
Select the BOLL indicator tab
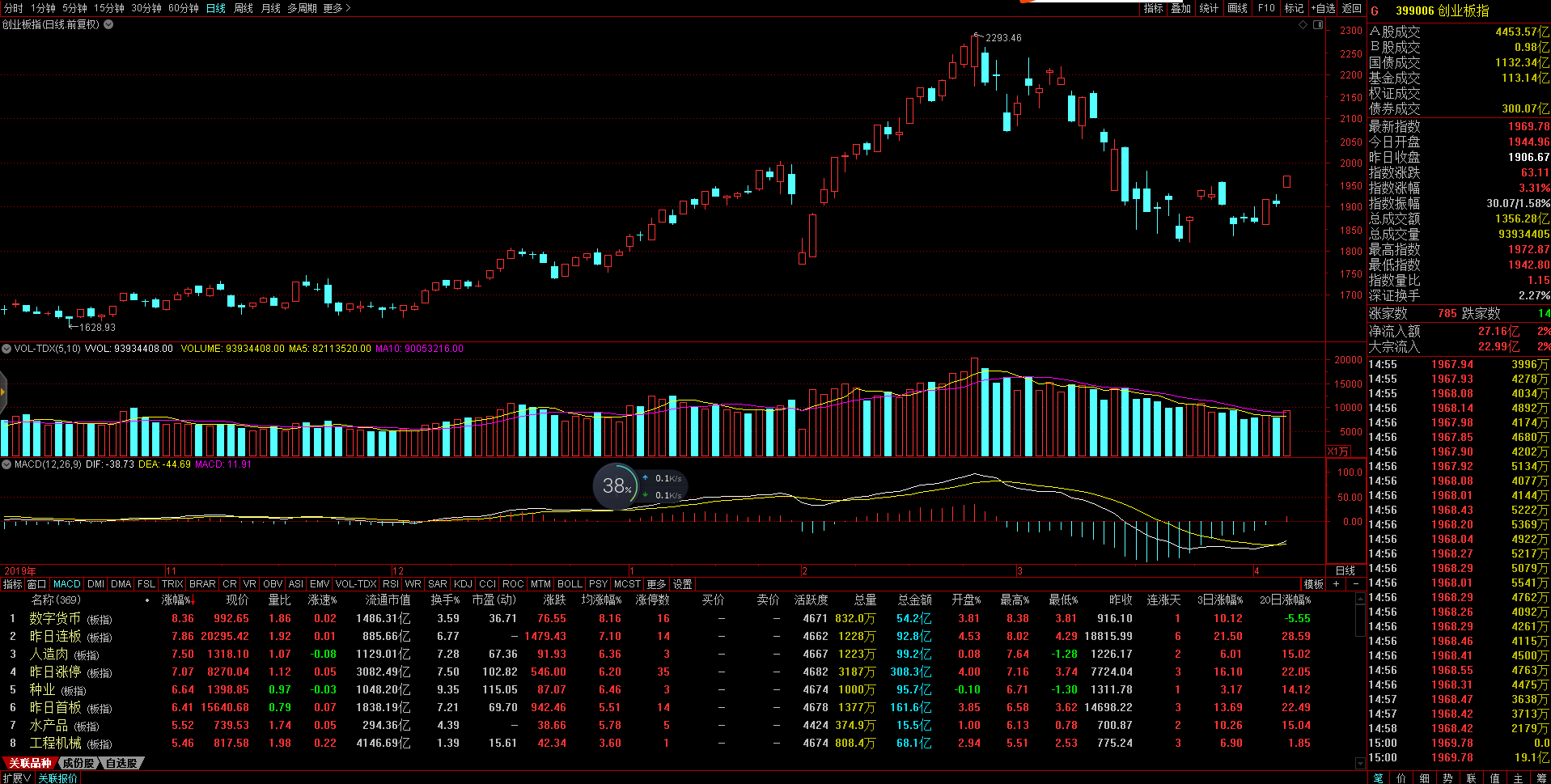[570, 583]
